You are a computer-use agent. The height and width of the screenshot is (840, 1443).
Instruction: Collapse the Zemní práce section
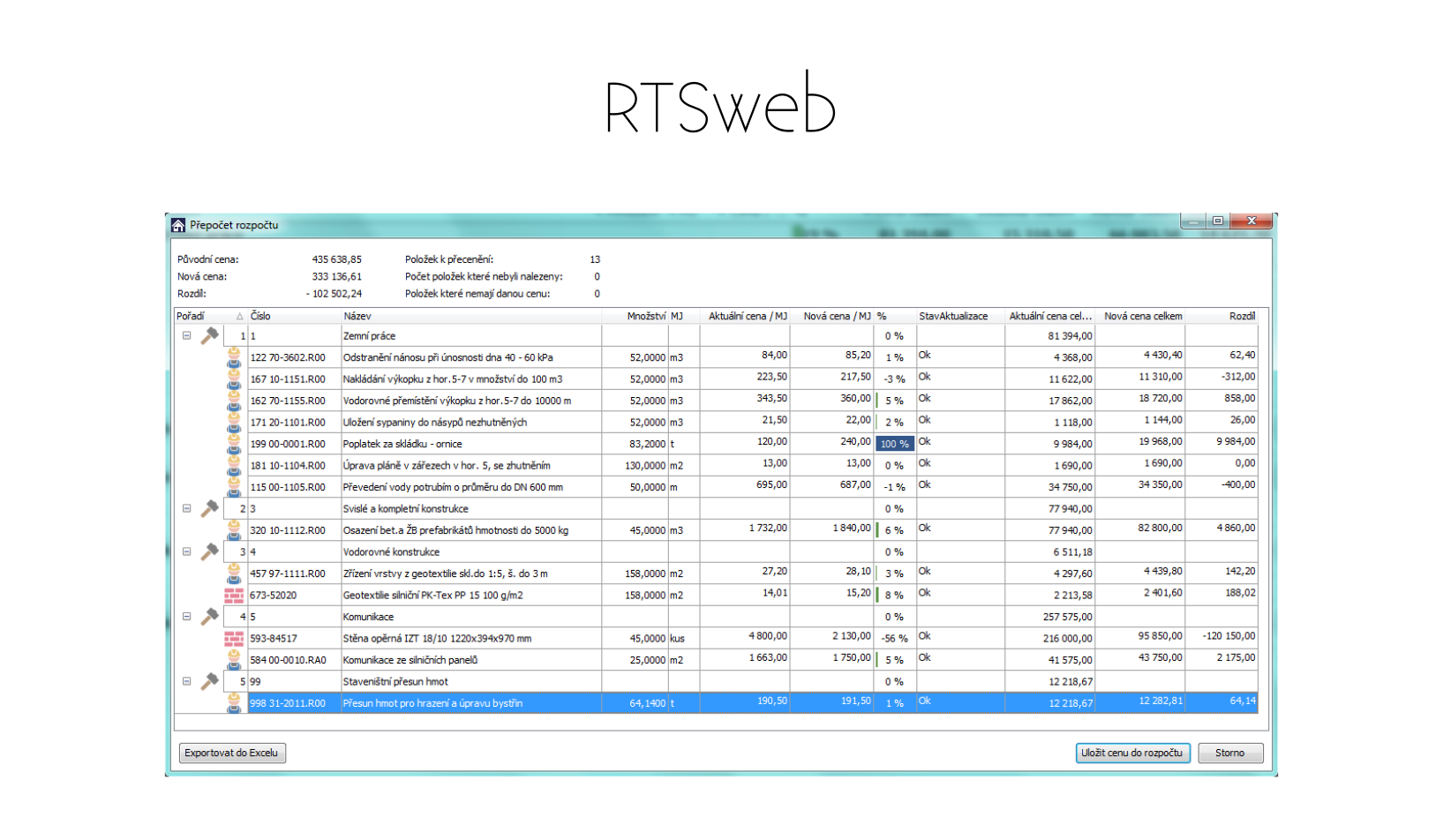[186, 335]
